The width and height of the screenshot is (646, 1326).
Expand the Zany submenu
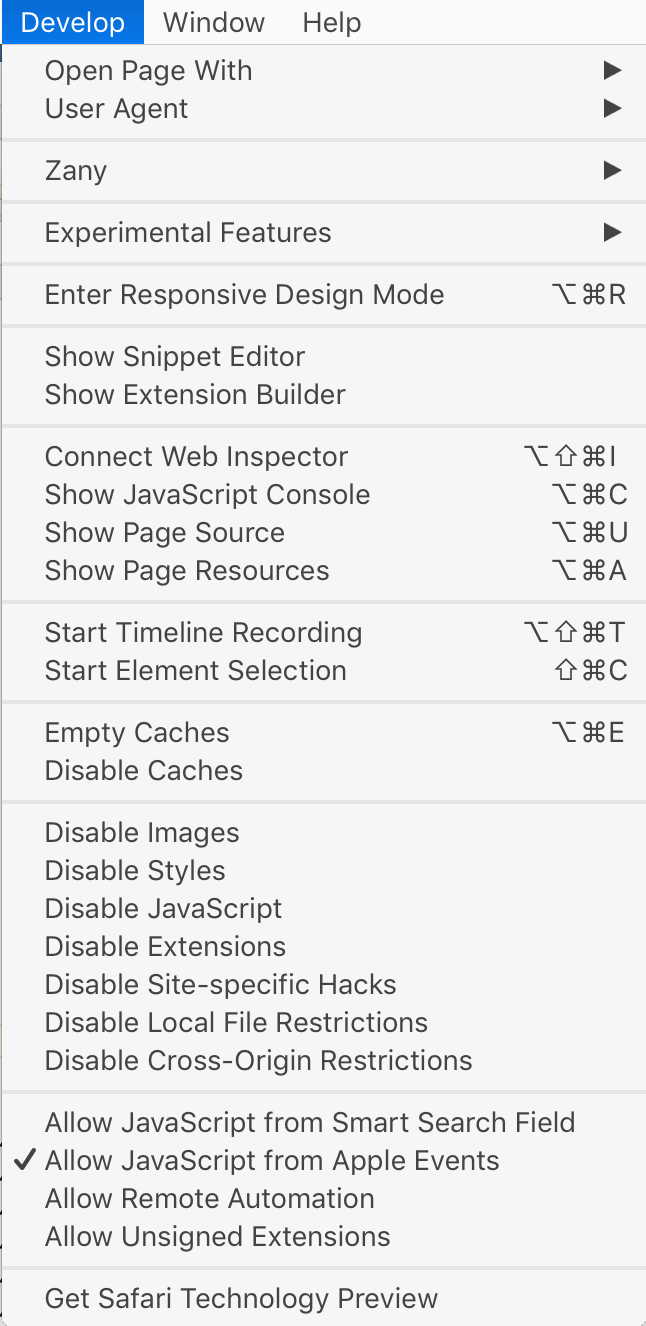click(76, 170)
